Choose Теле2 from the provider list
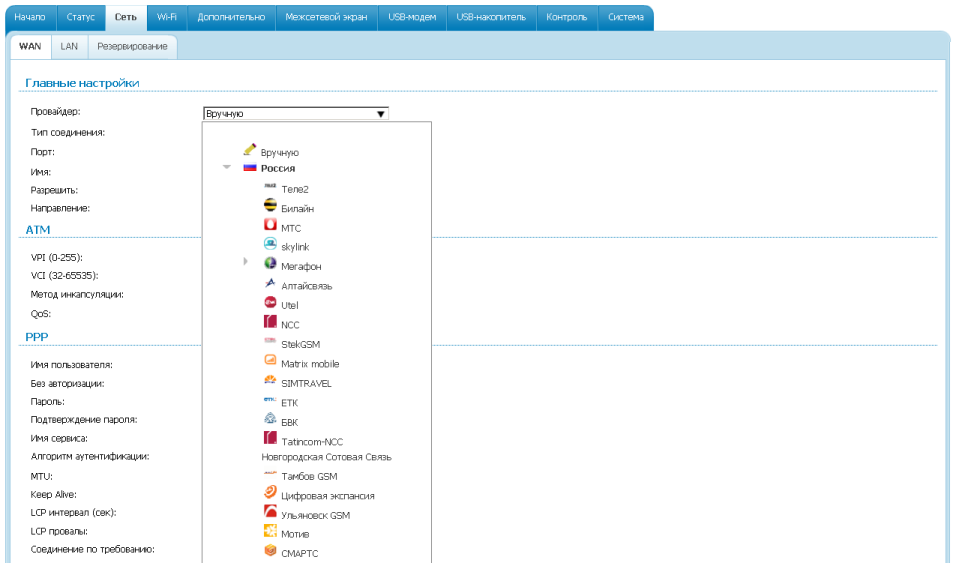 pos(295,190)
